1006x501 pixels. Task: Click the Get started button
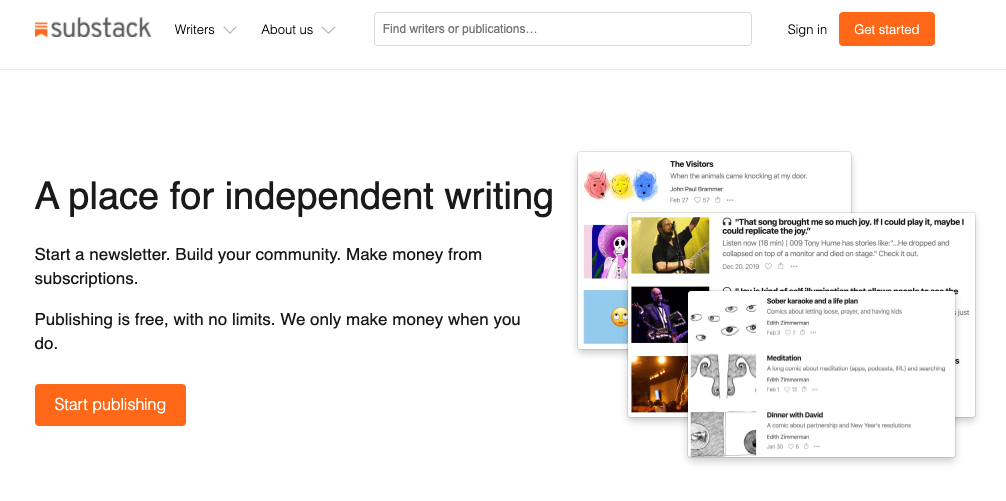coord(887,30)
